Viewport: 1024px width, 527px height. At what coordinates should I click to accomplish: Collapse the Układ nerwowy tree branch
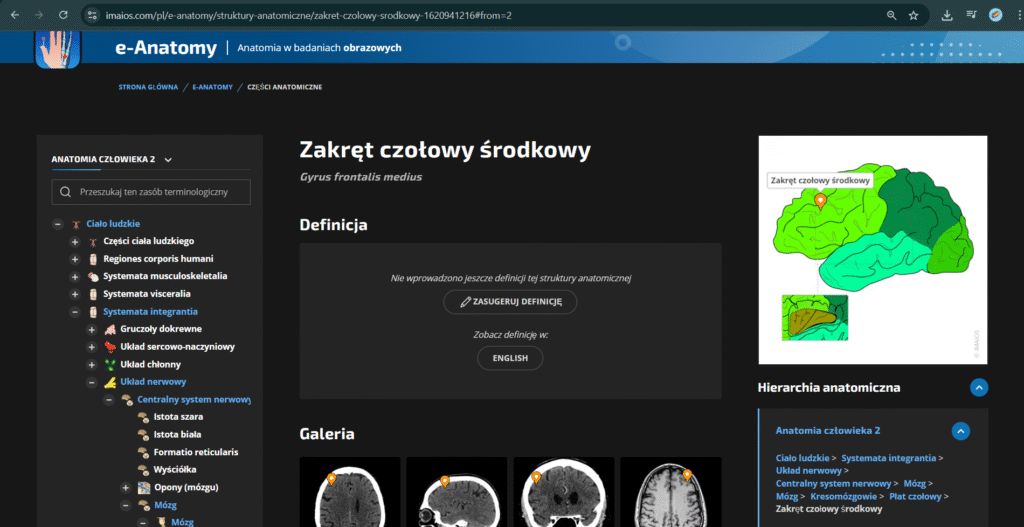point(92,382)
